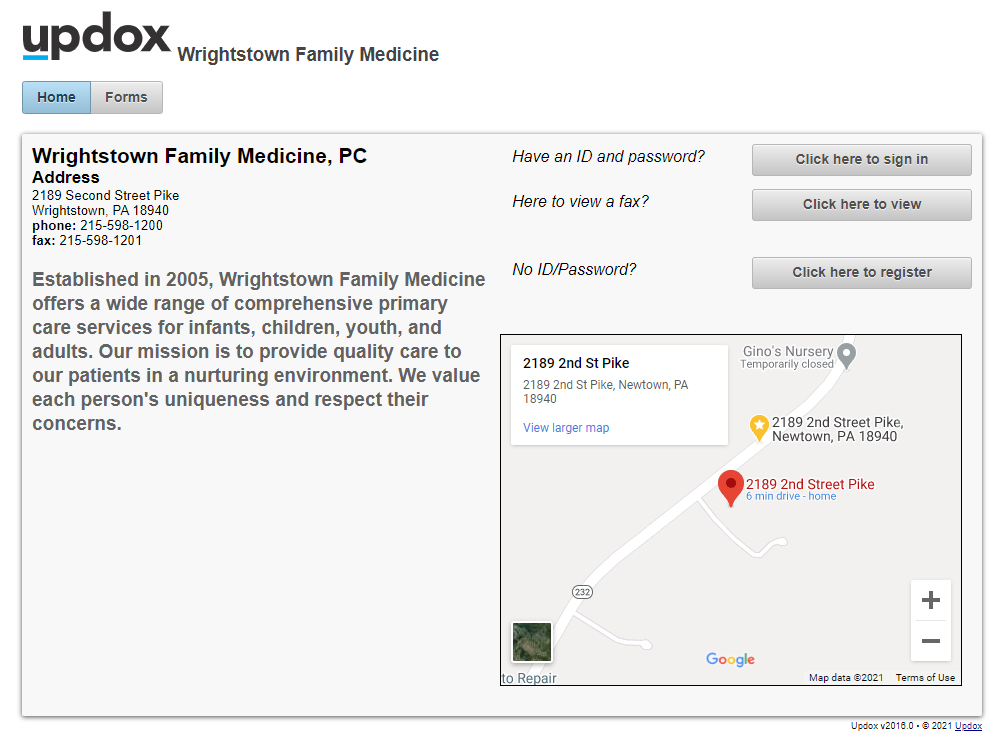
Task: Click Map data ©2021 text
Action: coord(844,677)
